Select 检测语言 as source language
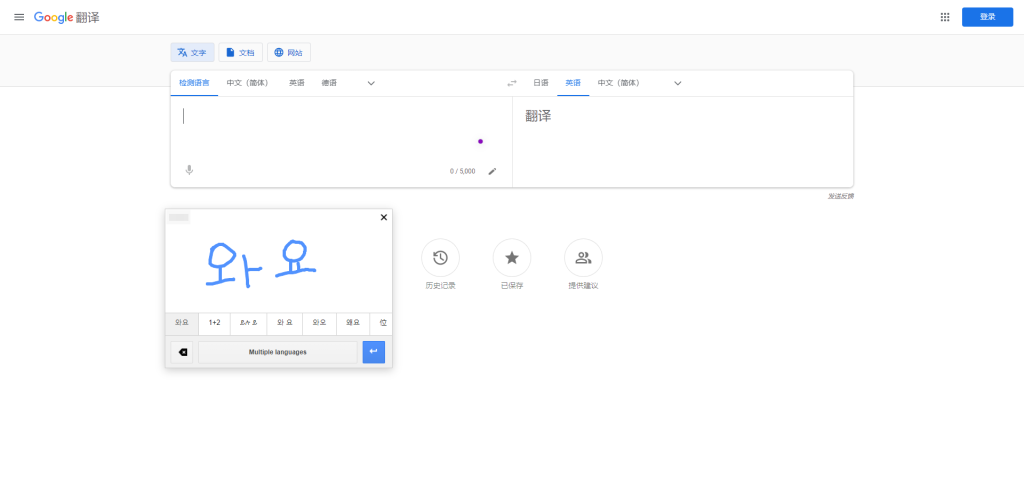This screenshot has width=1024, height=500. tap(195, 83)
